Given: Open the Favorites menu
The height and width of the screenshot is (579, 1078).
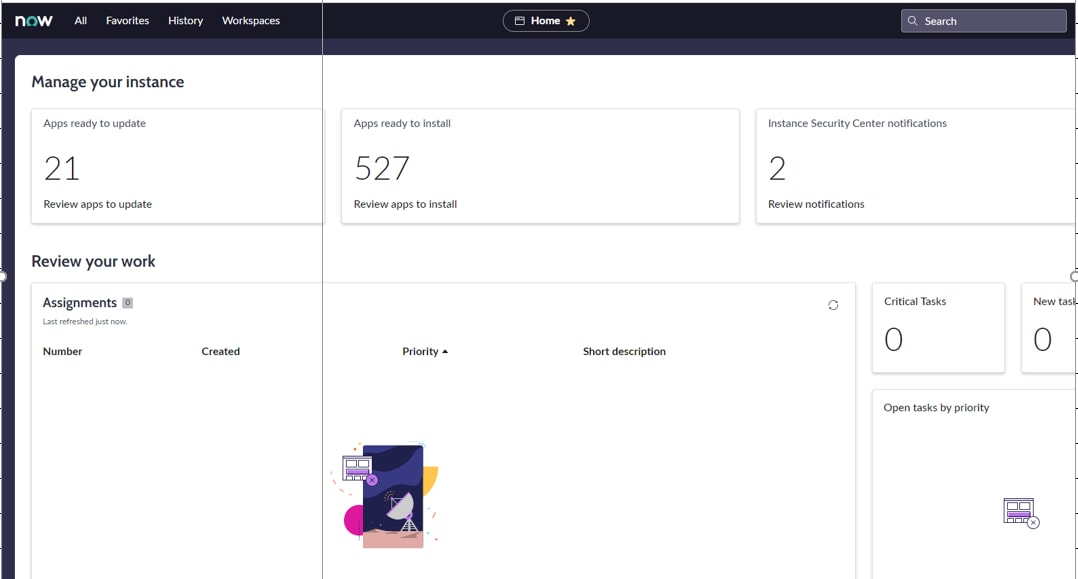Looking at the screenshot, I should 127,21.
